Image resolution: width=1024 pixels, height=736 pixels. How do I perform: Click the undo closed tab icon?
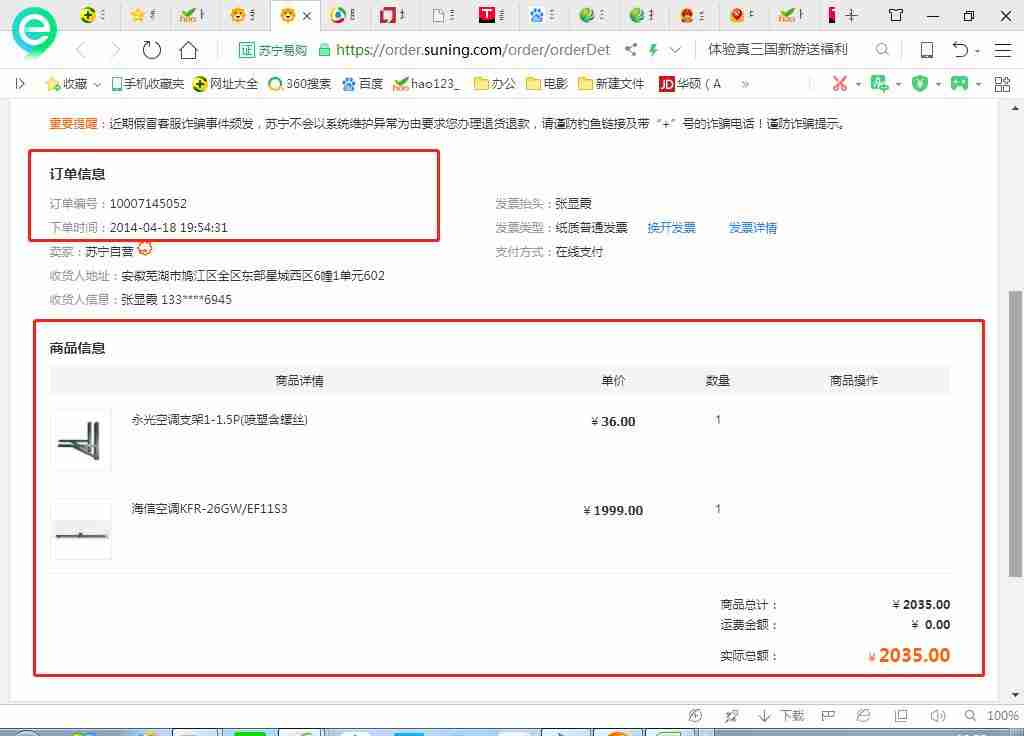pos(960,50)
